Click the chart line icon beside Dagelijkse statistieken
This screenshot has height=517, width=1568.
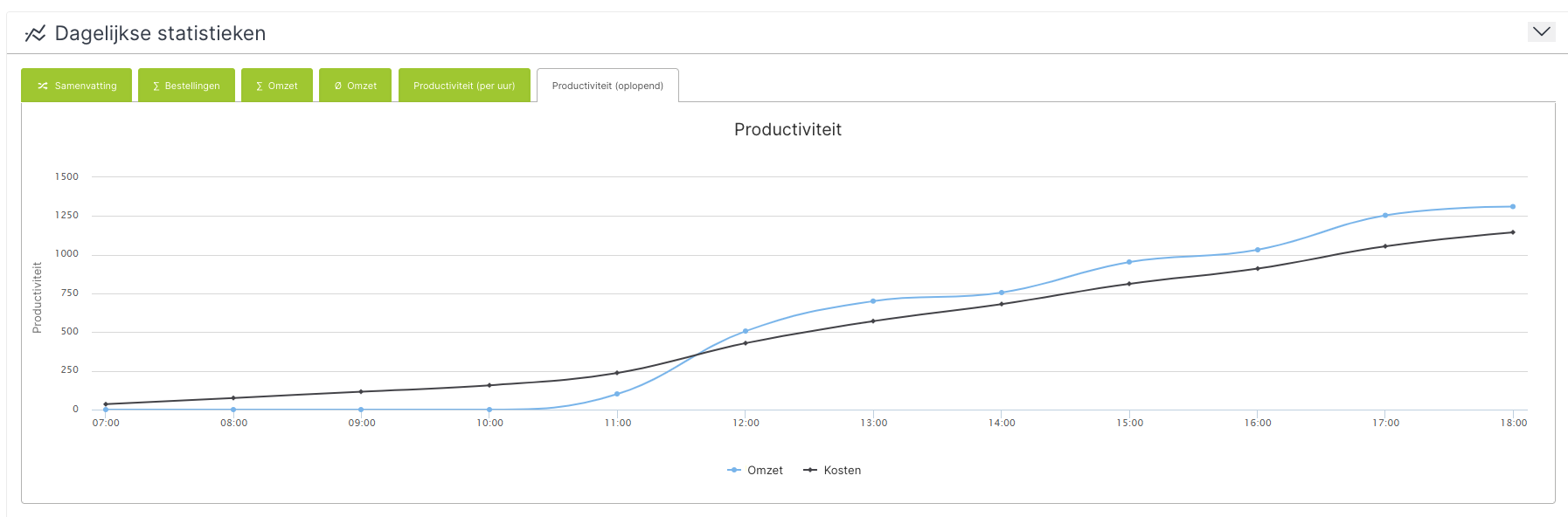pos(35,33)
